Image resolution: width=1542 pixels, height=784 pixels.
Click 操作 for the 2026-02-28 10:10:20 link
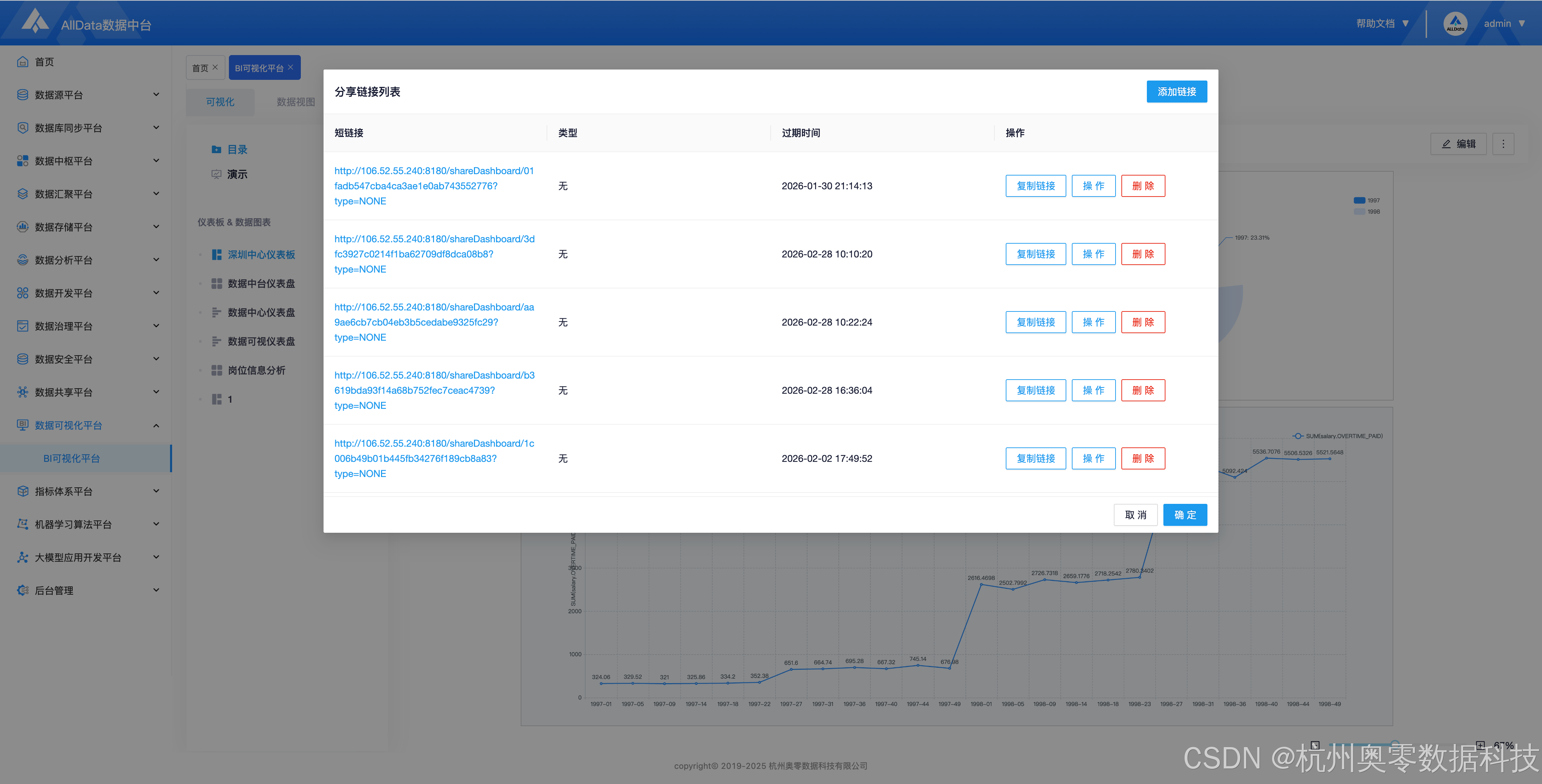click(x=1093, y=254)
